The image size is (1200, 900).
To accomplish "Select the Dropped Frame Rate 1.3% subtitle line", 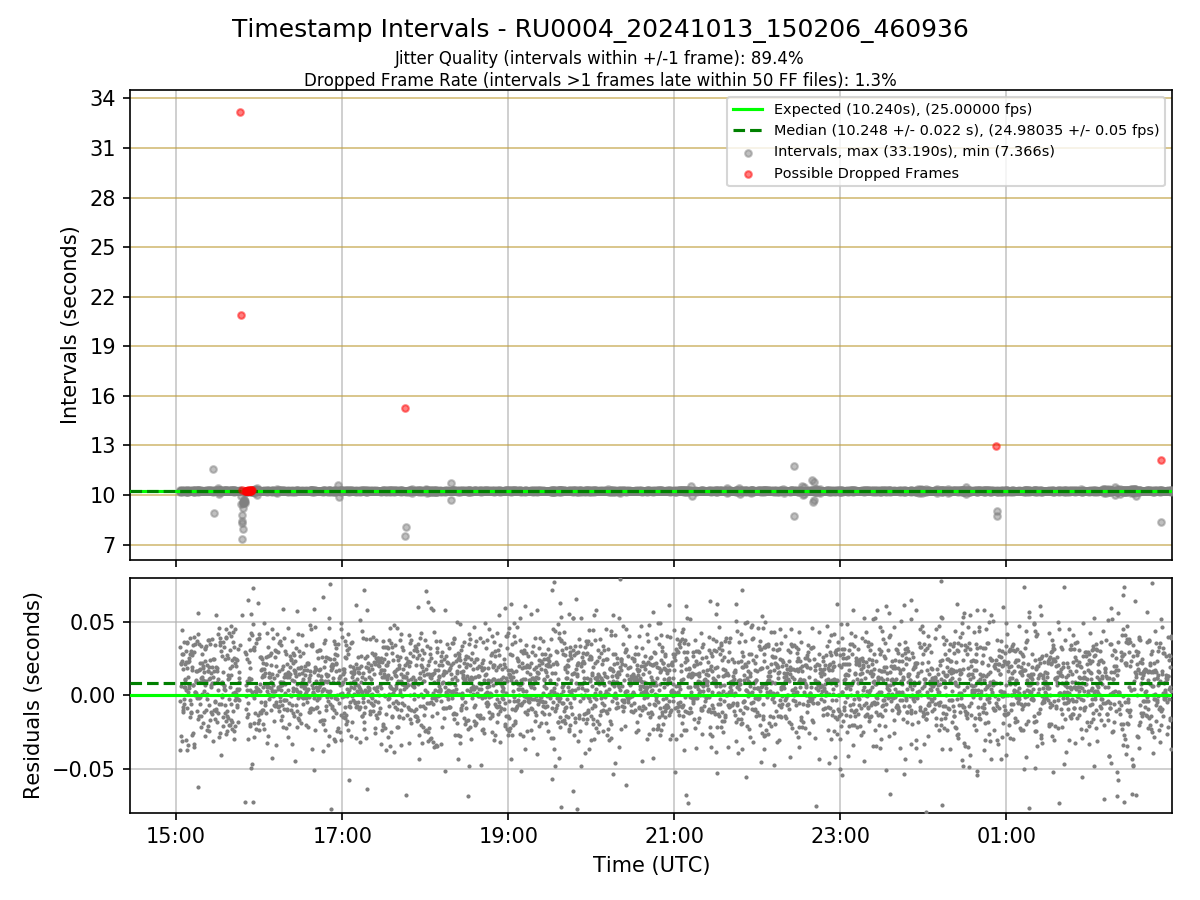I will point(600,79).
